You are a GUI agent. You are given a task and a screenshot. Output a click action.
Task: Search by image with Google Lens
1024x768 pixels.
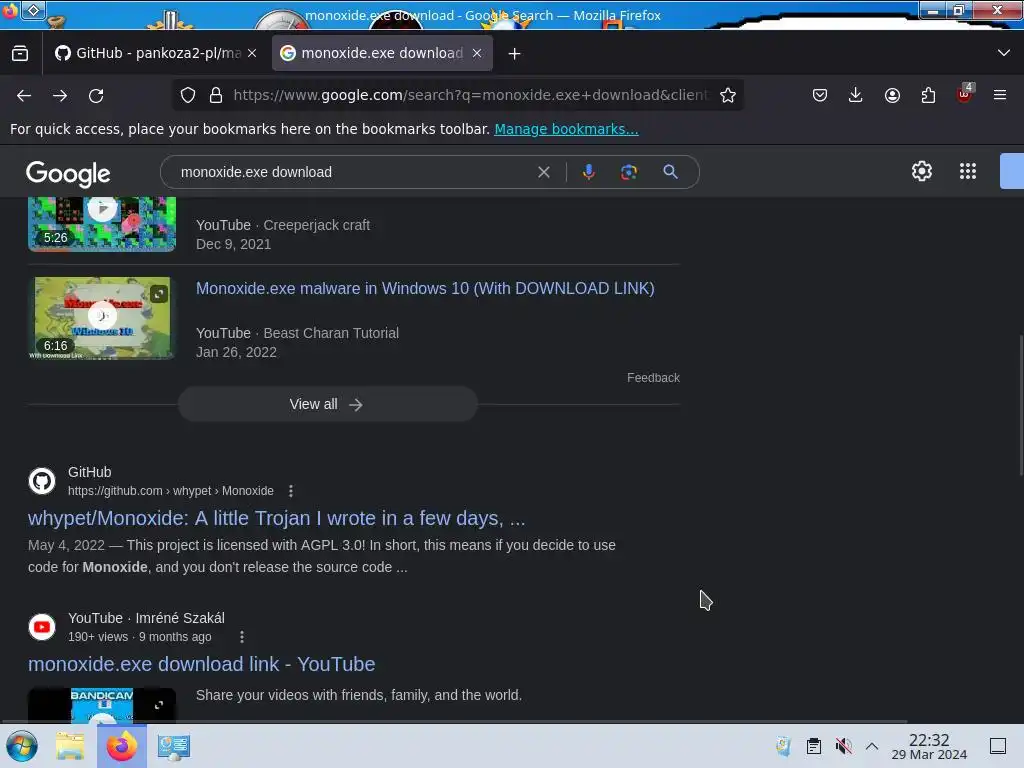coord(629,172)
